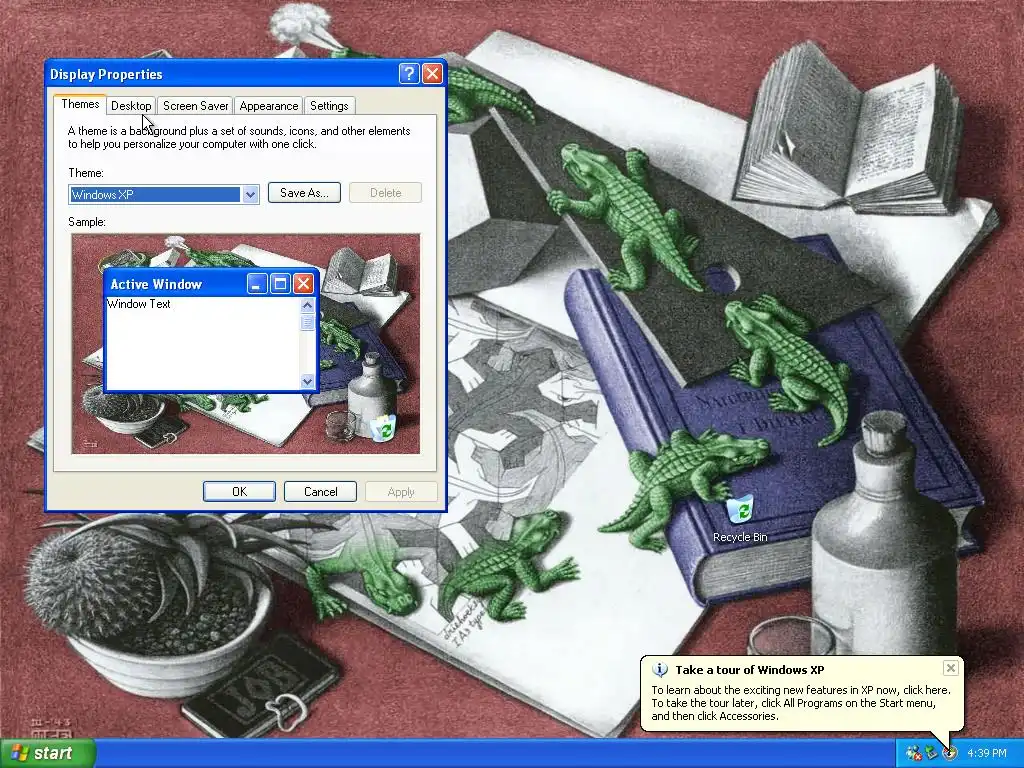
Task: Open the Start menu
Action: [x=47, y=753]
